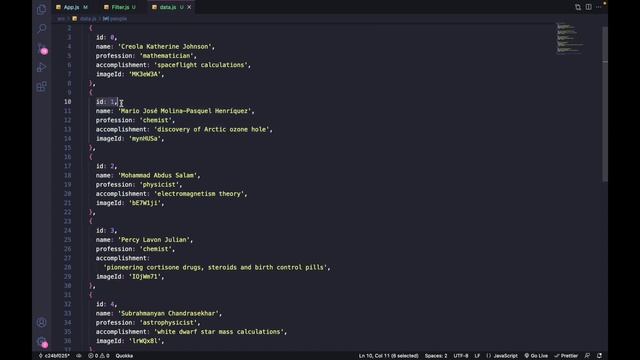Open the Run and Debug view
This screenshot has width=640, height=360.
(x=42, y=67)
